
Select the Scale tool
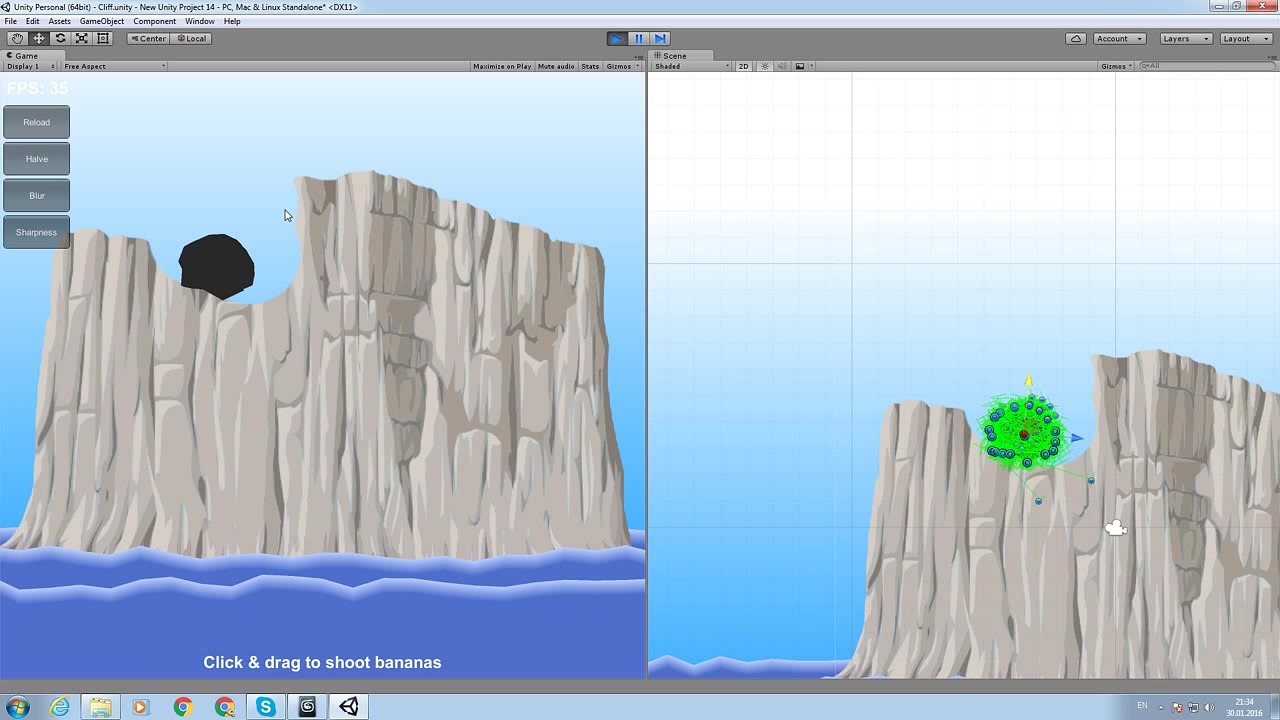(x=82, y=38)
